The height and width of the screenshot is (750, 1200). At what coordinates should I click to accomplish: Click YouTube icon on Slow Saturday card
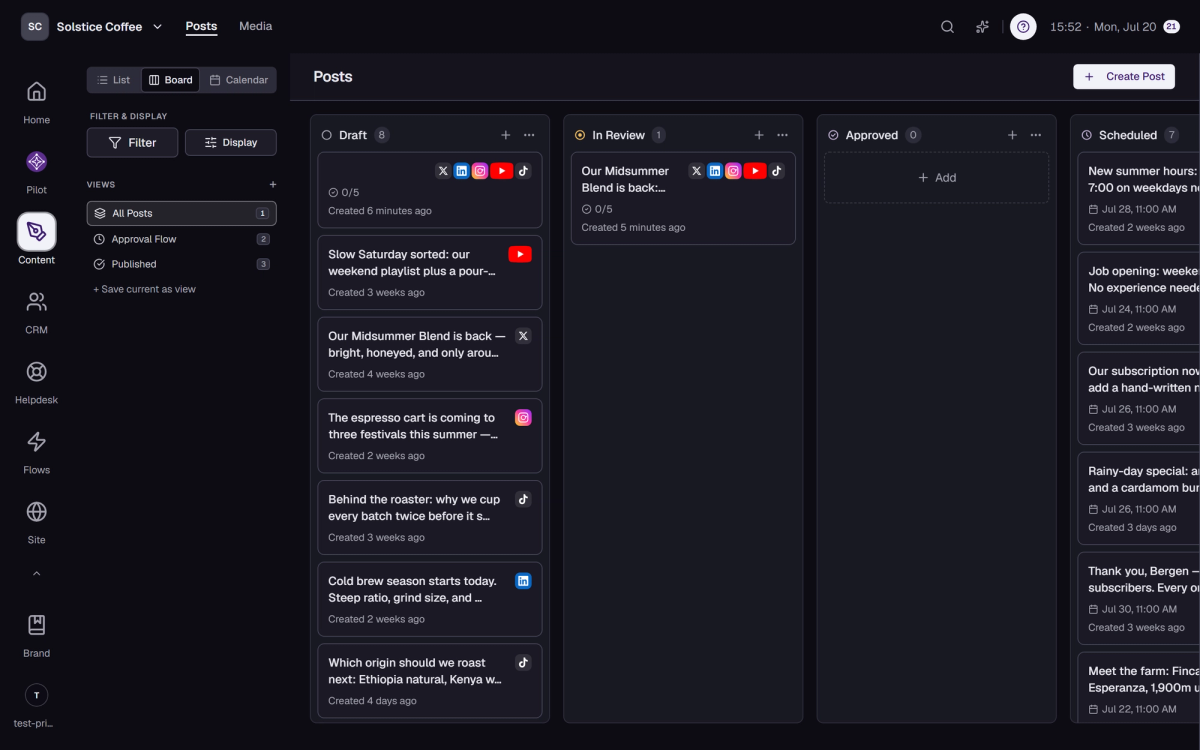[520, 254]
